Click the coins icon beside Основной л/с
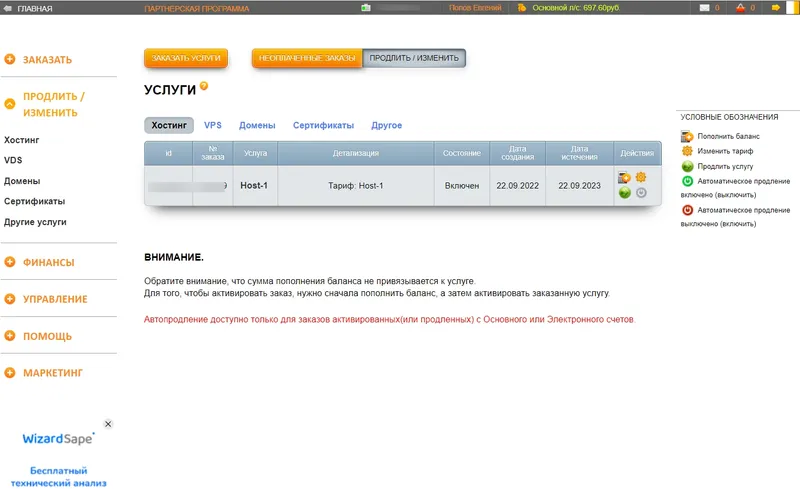Image resolution: width=800 pixels, height=489 pixels. pyautogui.click(x=521, y=8)
